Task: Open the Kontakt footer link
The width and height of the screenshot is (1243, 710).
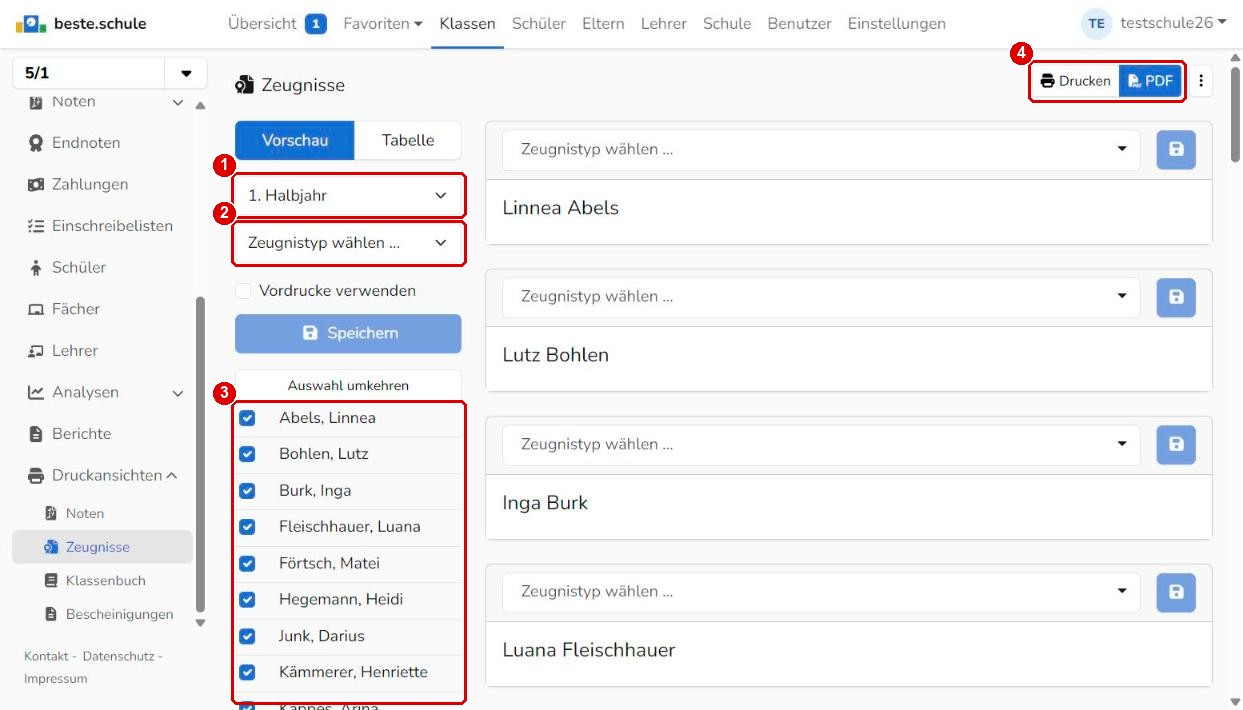Action: click(46, 656)
